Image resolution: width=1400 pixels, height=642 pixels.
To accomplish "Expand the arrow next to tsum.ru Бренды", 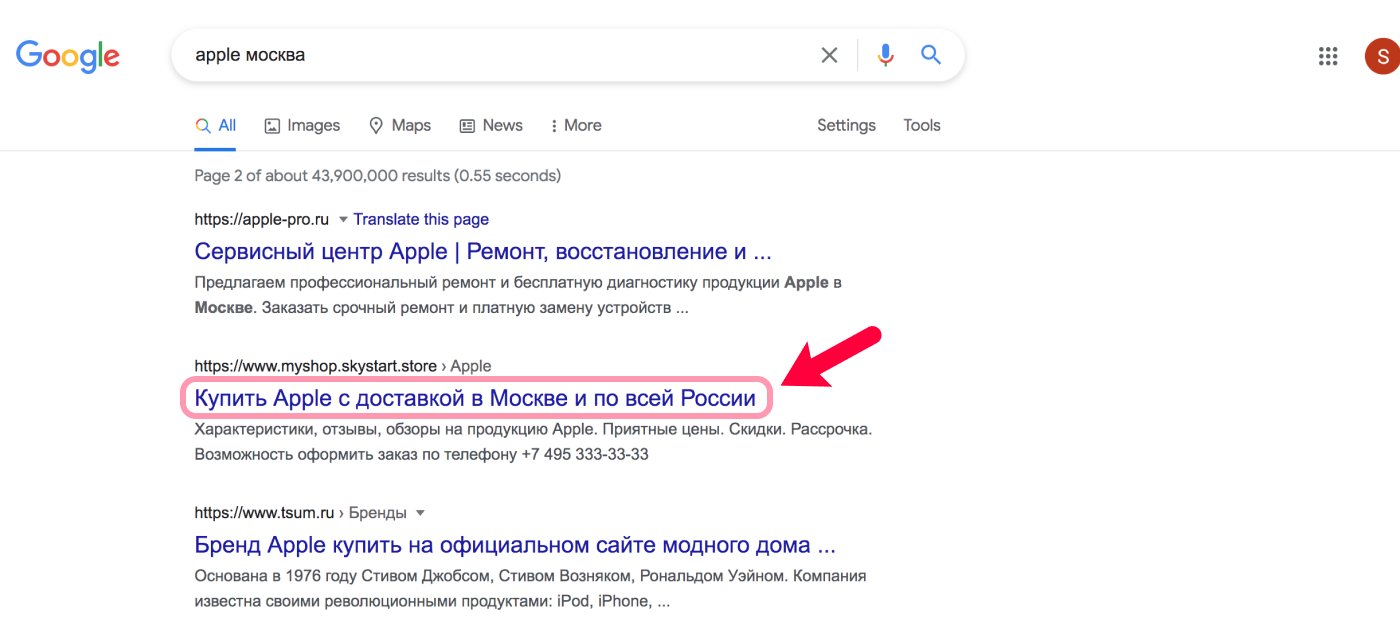I will (x=420, y=513).
